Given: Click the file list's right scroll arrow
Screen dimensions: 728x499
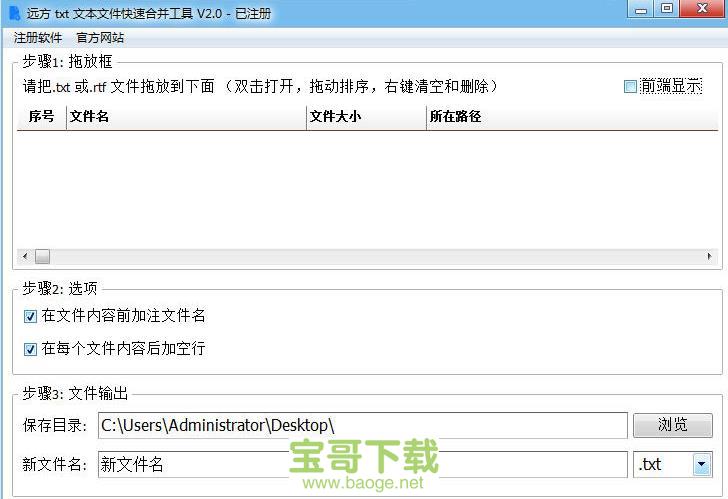Looking at the screenshot, I should click(711, 257).
